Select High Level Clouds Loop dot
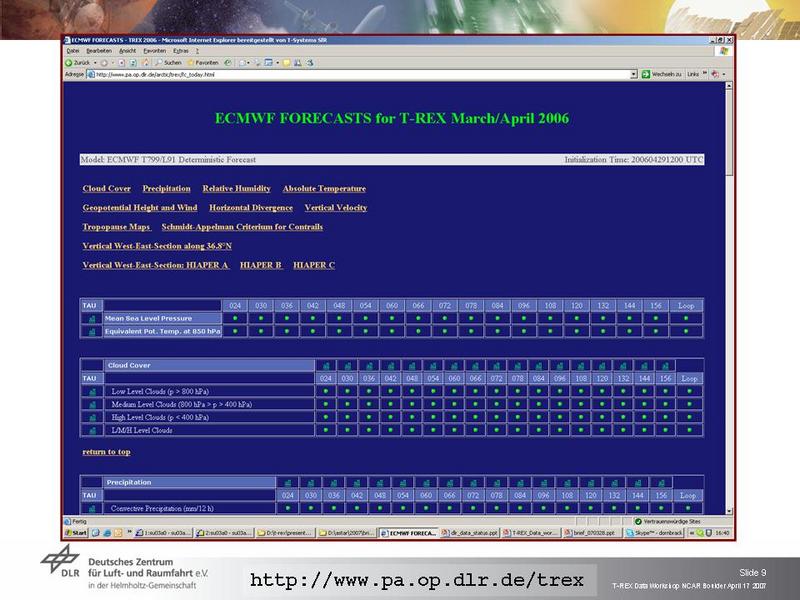 pyautogui.click(x=689, y=417)
